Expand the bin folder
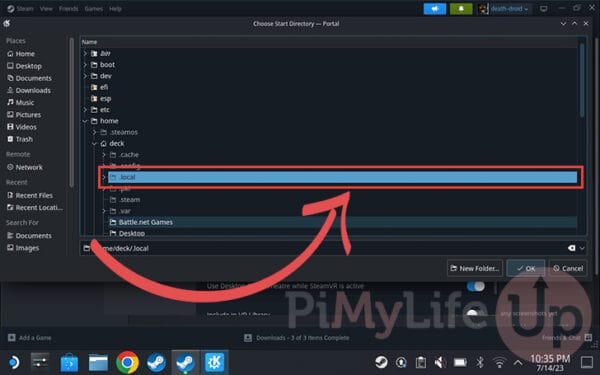The width and height of the screenshot is (600, 375). [85, 54]
